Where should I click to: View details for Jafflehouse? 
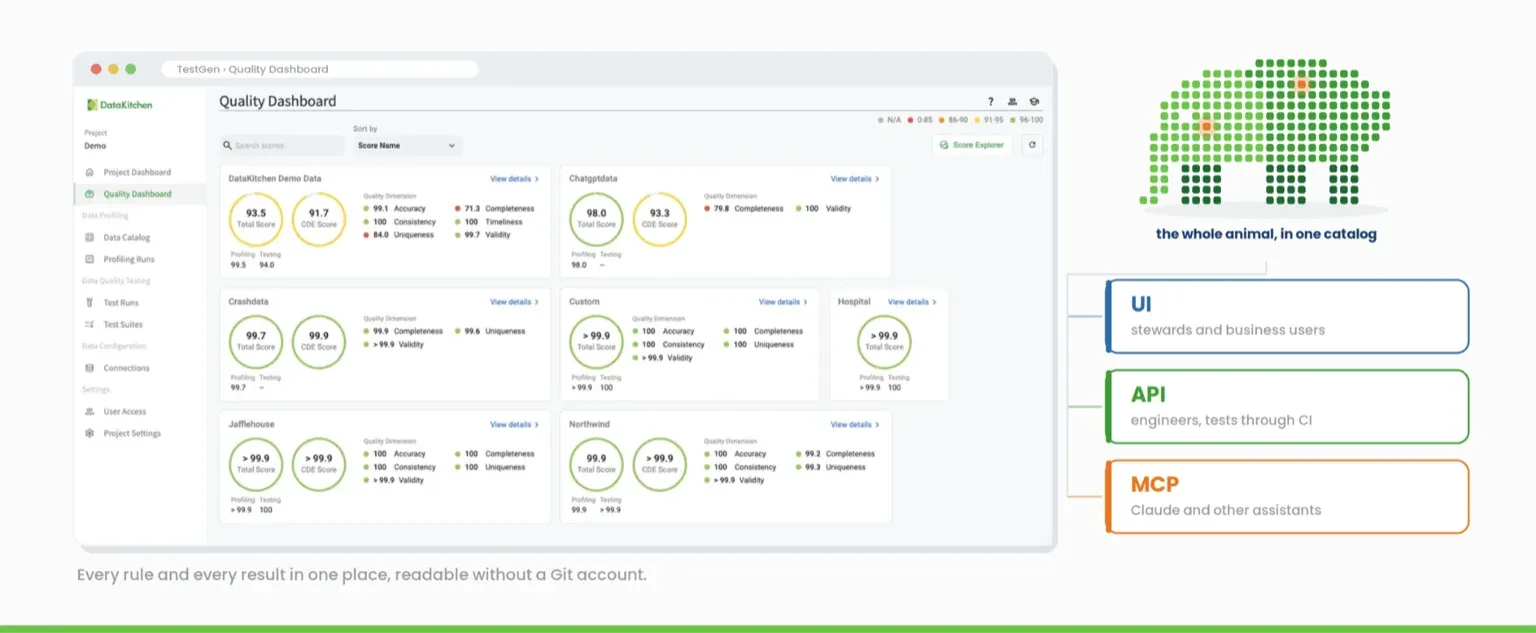click(514, 425)
